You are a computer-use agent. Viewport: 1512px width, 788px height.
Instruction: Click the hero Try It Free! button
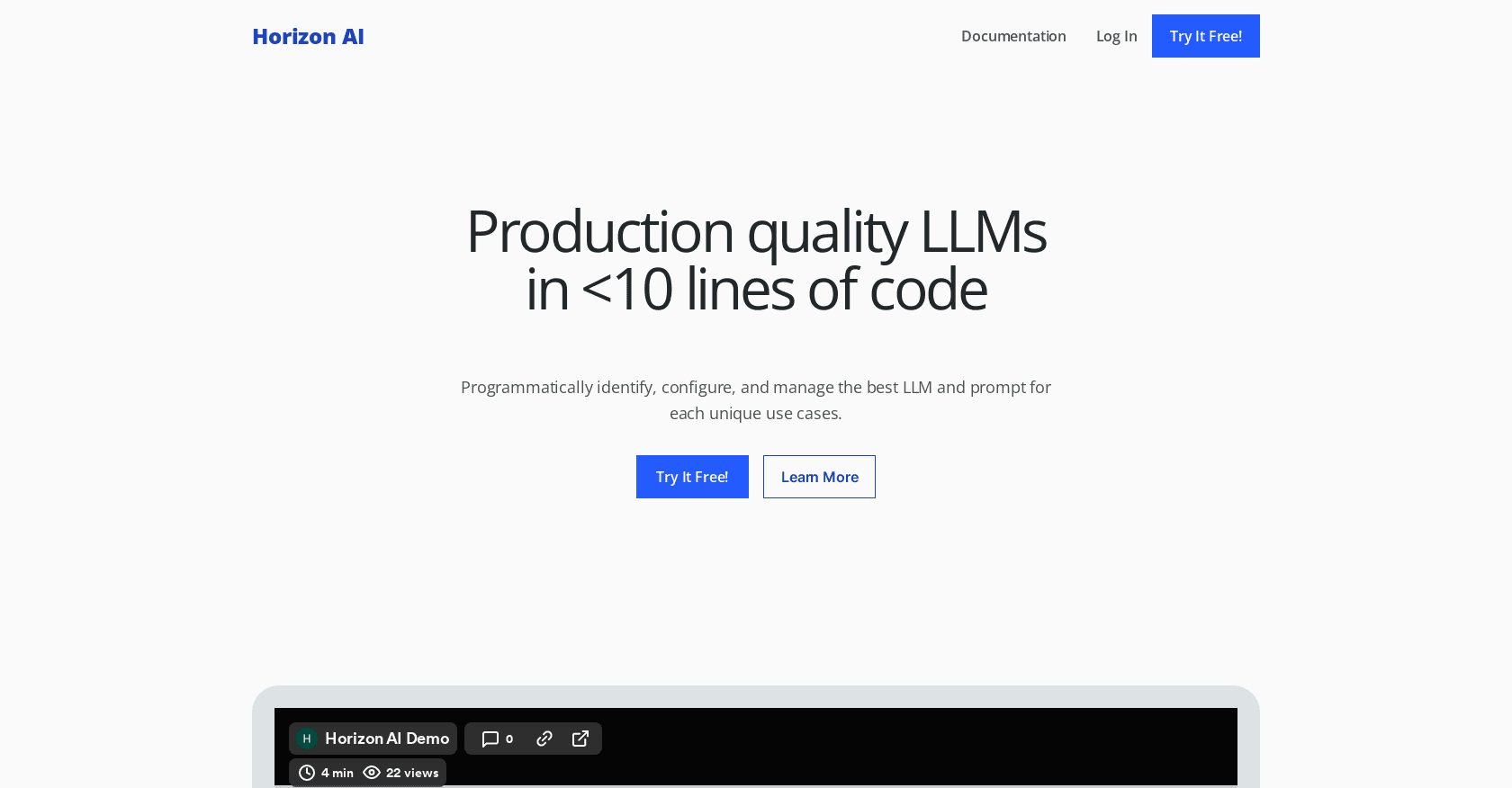692,477
